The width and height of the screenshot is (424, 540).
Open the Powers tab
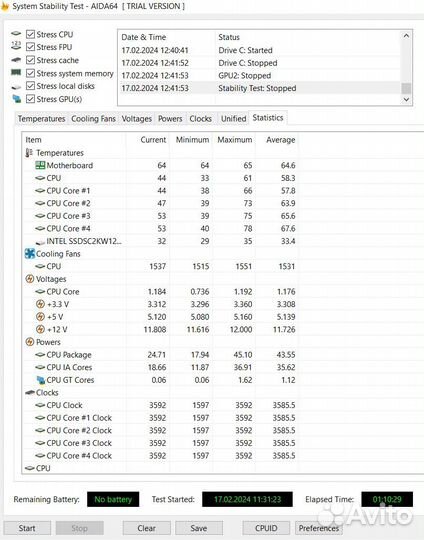[x=170, y=119]
